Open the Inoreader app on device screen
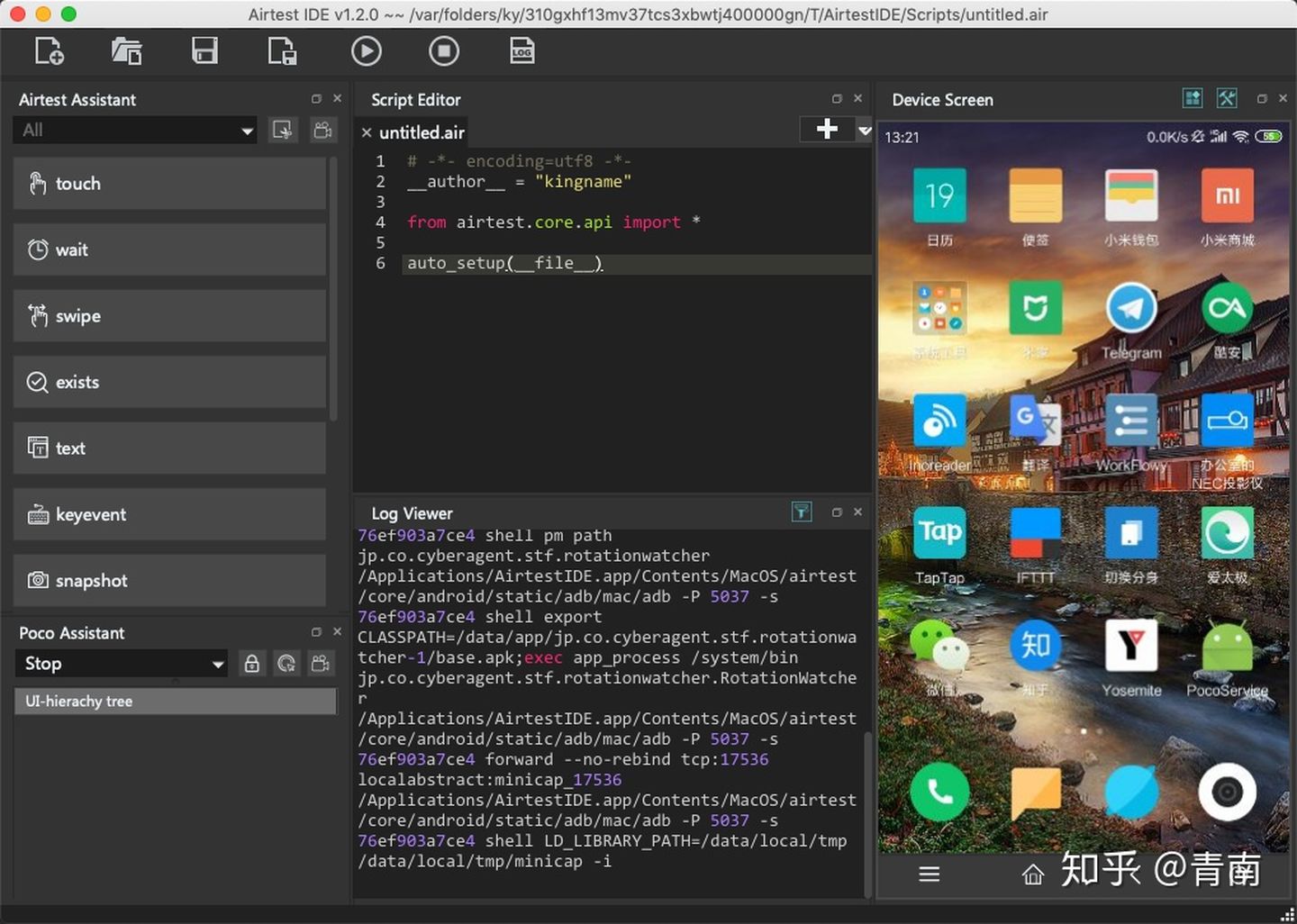Viewport: 1297px width, 924px height. coord(939,421)
